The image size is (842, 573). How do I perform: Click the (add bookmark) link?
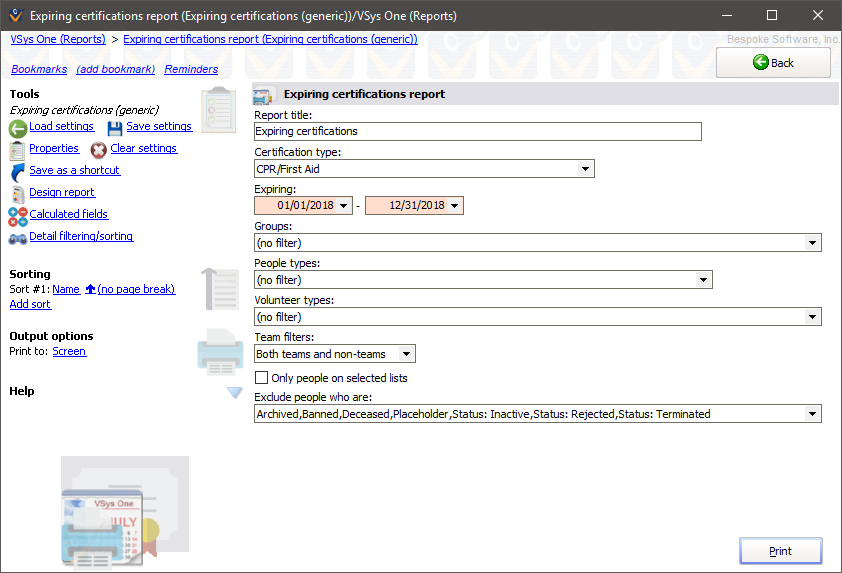(x=115, y=69)
